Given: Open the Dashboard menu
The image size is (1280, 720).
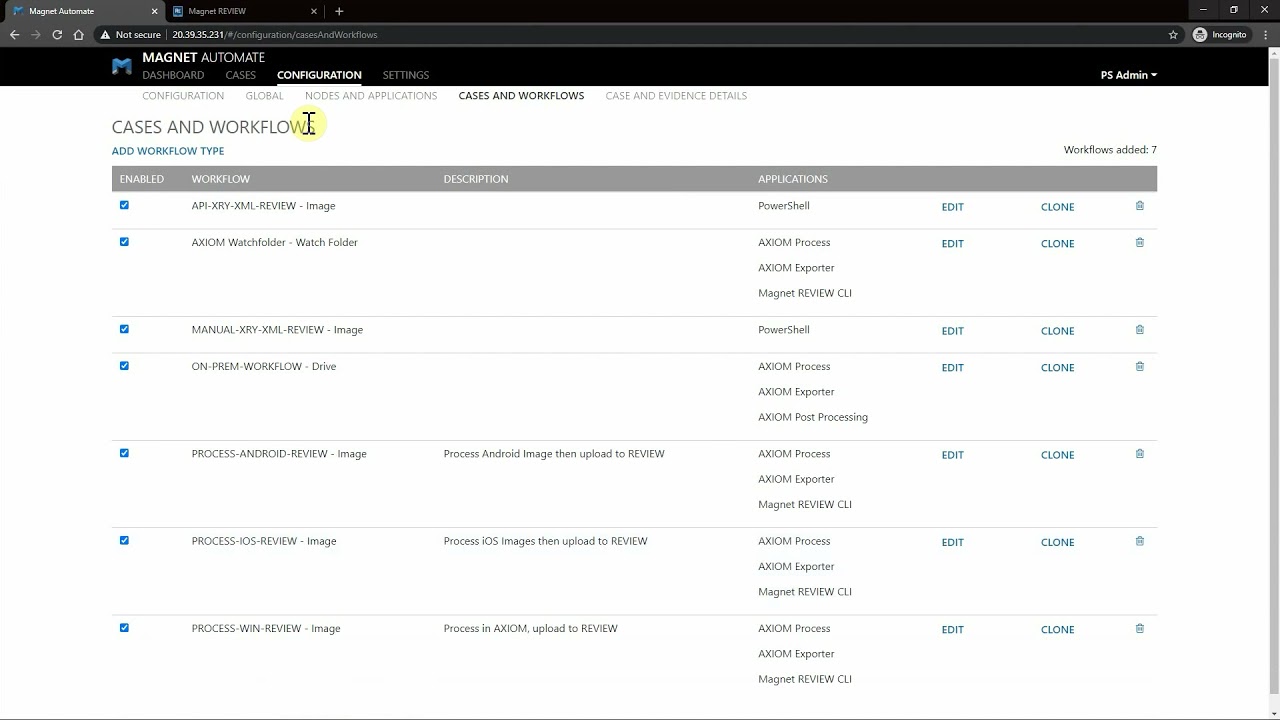Looking at the screenshot, I should [x=173, y=75].
